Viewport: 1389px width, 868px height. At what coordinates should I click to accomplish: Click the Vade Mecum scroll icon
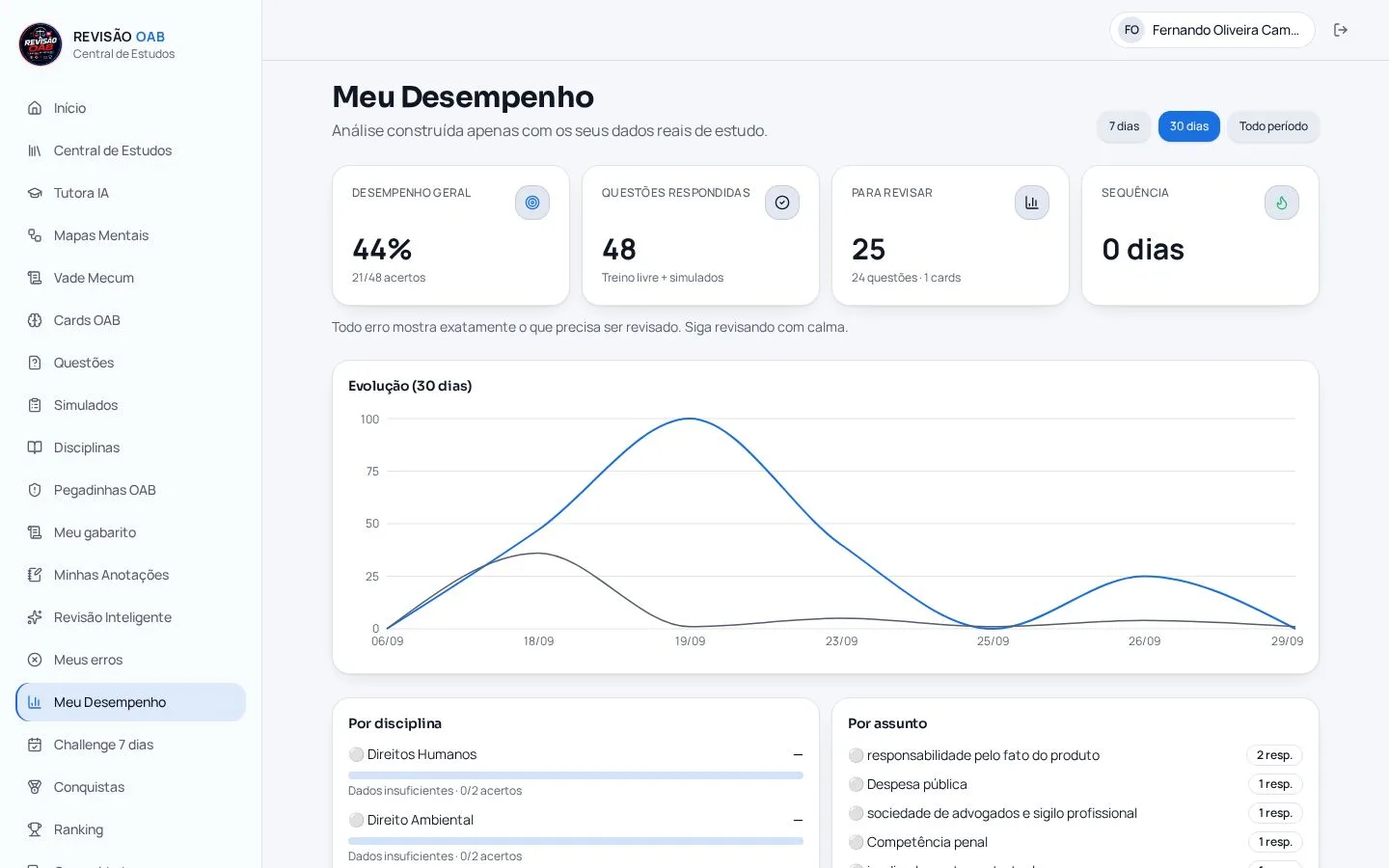[x=35, y=278]
